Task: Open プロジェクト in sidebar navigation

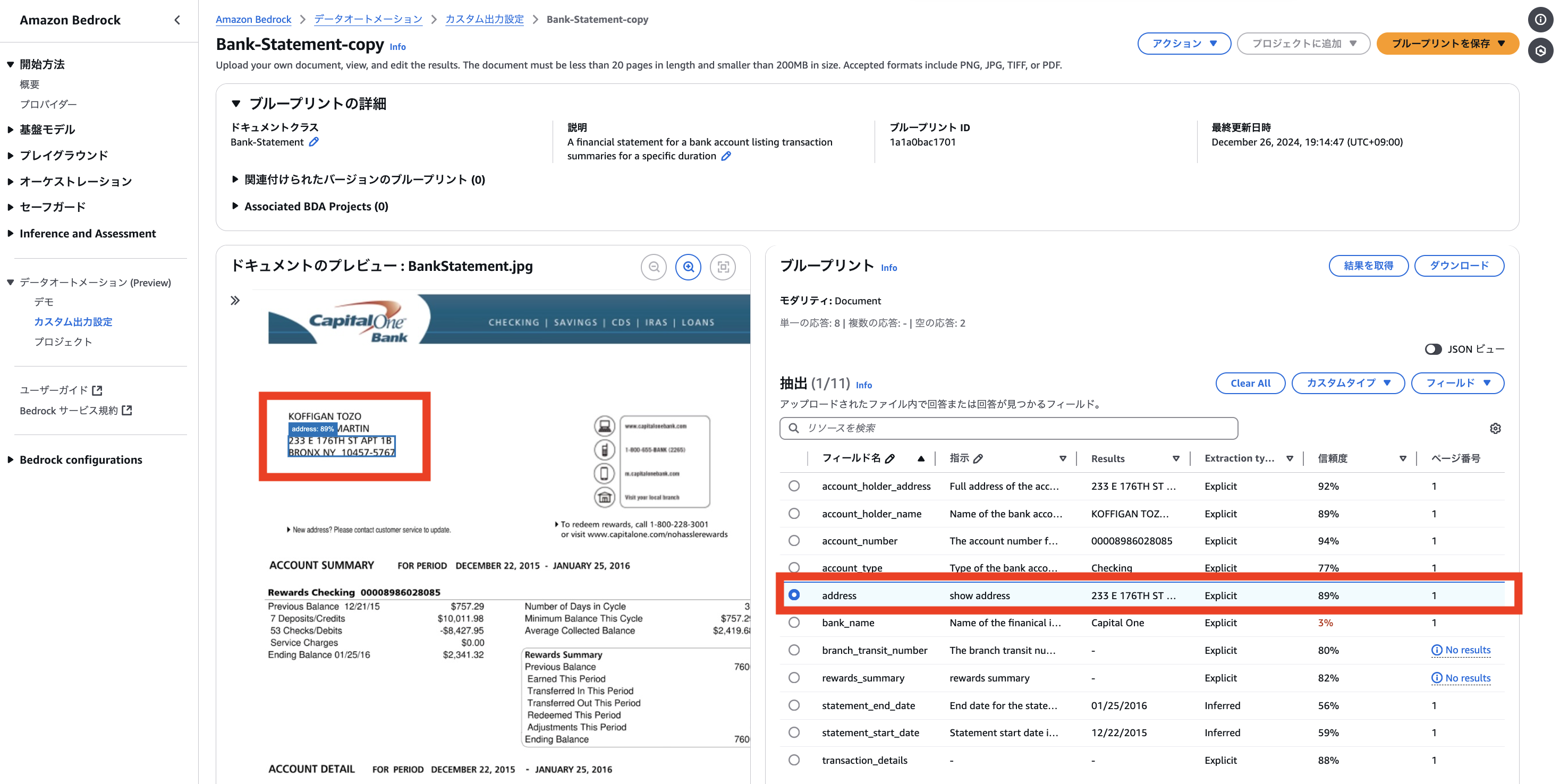Action: [x=63, y=342]
